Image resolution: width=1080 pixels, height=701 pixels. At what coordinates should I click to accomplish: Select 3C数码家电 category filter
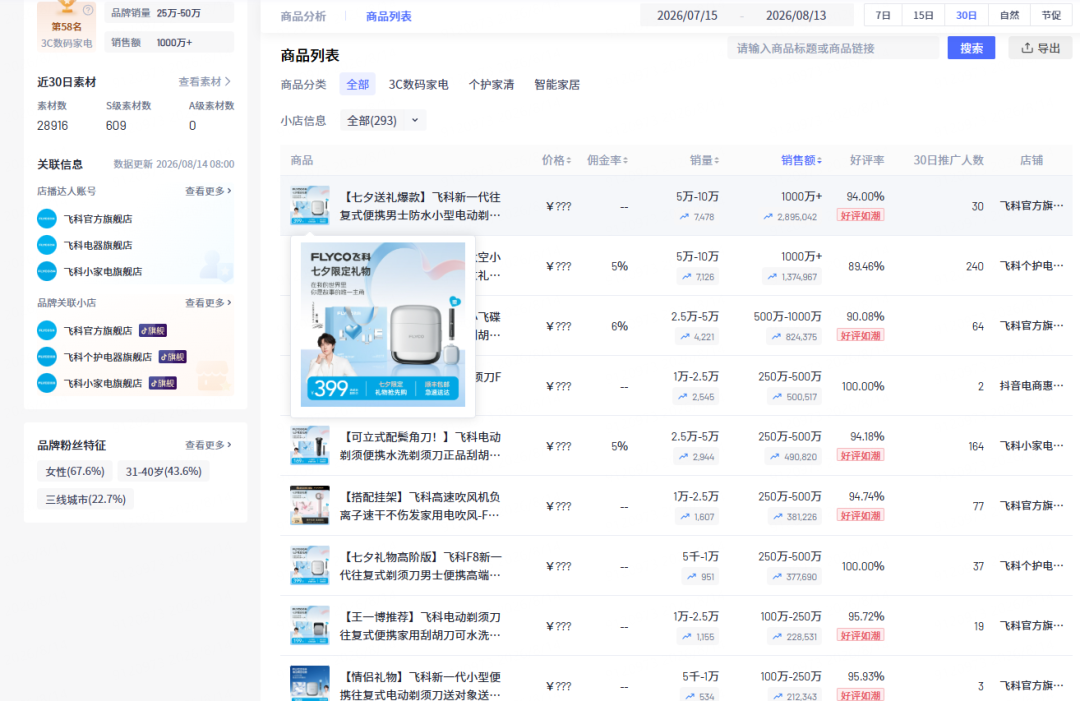tap(418, 85)
